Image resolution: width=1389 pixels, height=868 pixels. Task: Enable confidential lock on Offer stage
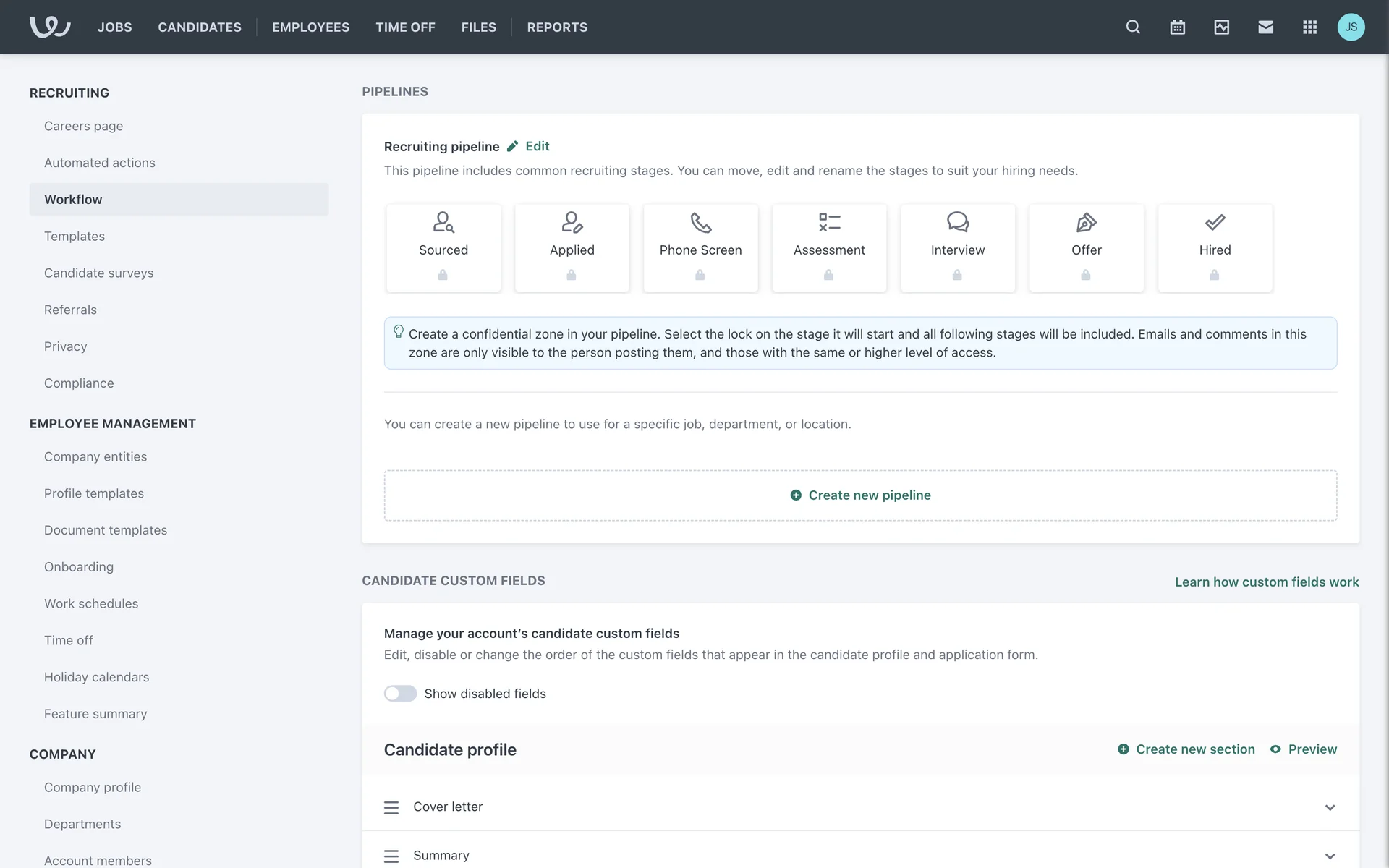tap(1086, 275)
